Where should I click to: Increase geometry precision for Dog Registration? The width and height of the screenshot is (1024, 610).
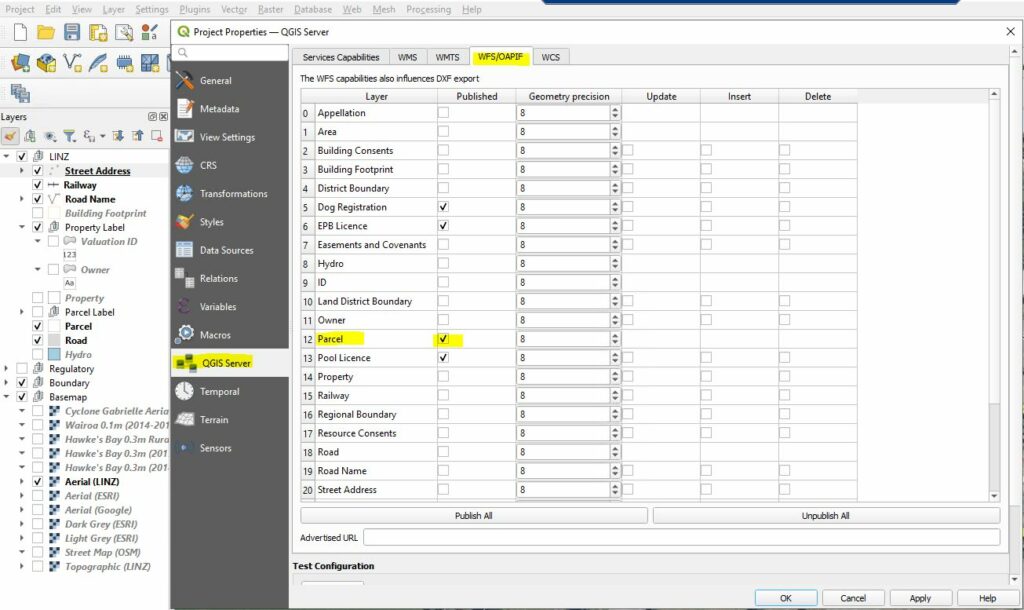(614, 204)
